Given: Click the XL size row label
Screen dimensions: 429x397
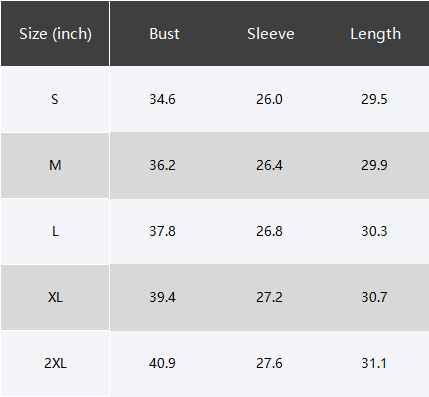Looking at the screenshot, I should [x=55, y=297].
